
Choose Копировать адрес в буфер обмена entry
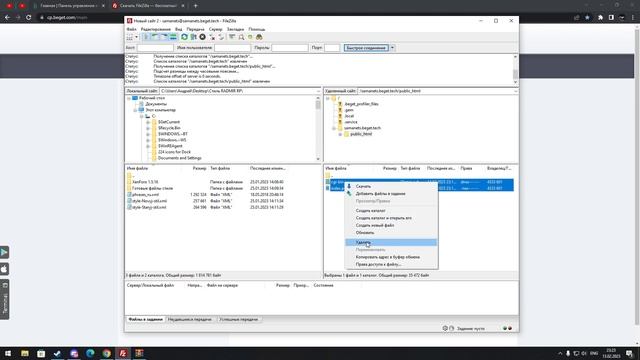(x=391, y=258)
